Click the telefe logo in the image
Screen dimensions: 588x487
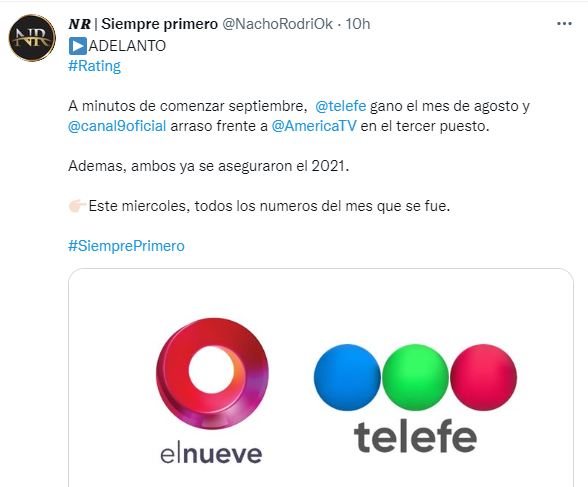coord(415,398)
